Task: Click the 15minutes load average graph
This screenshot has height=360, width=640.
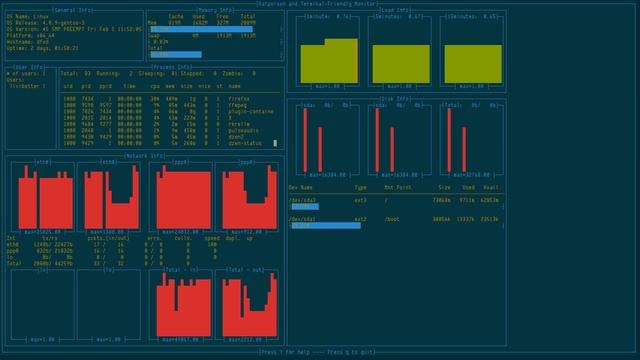Action: click(x=472, y=51)
